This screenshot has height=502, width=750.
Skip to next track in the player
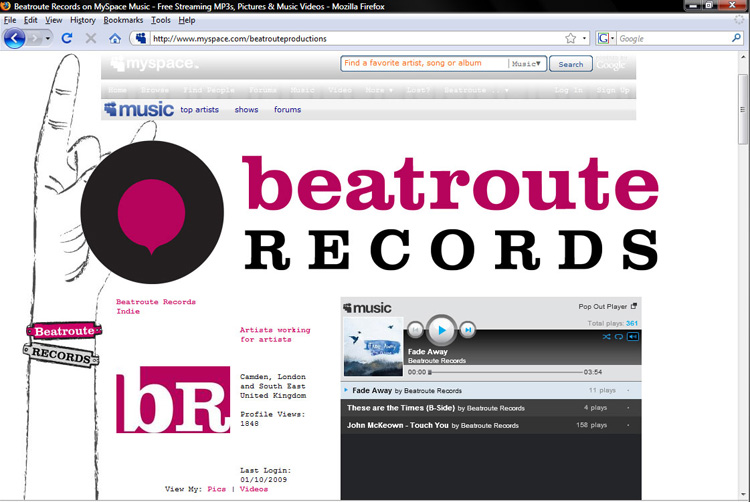tap(468, 329)
